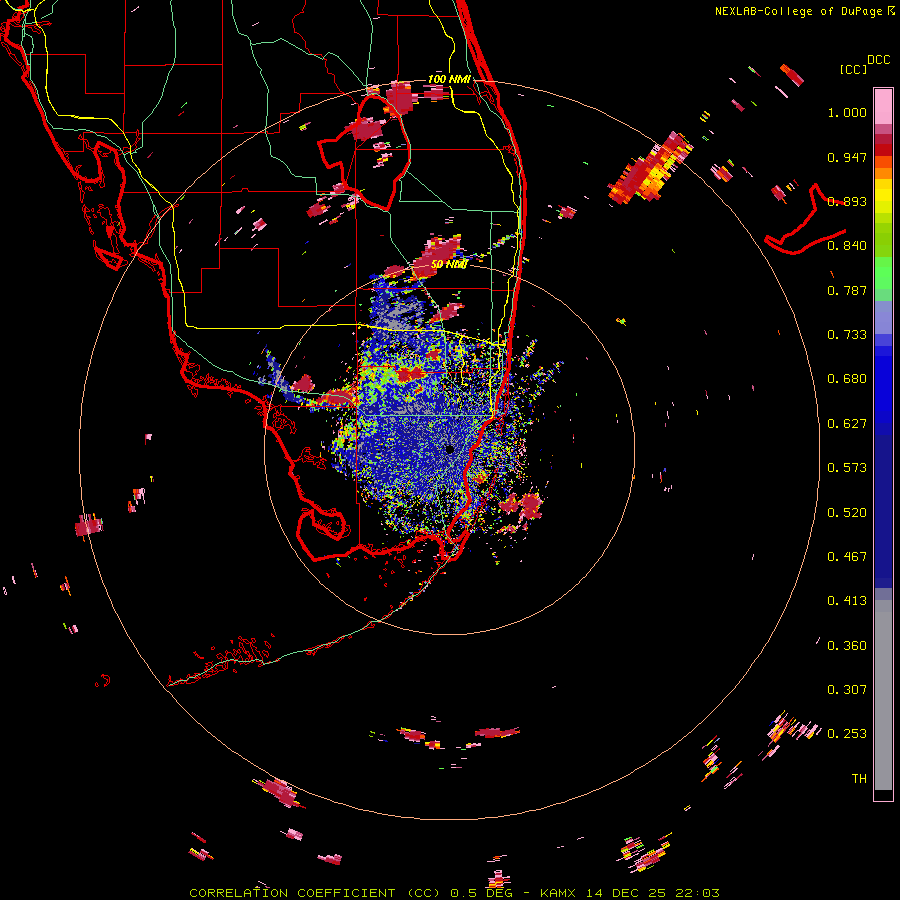Select the 0.947 legend value
The image size is (900, 900).
(x=847, y=157)
